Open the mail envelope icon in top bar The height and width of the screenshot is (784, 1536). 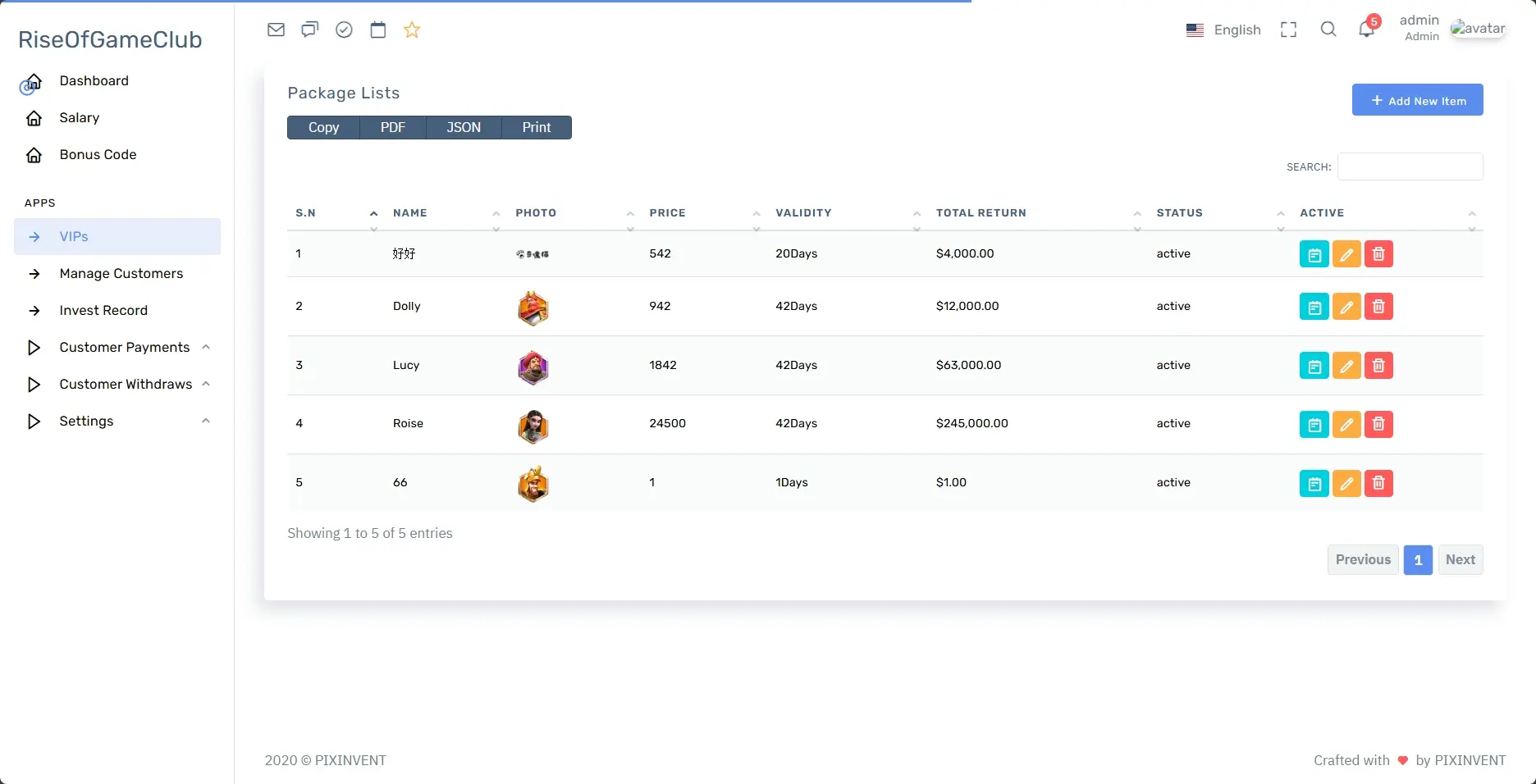[x=276, y=30]
